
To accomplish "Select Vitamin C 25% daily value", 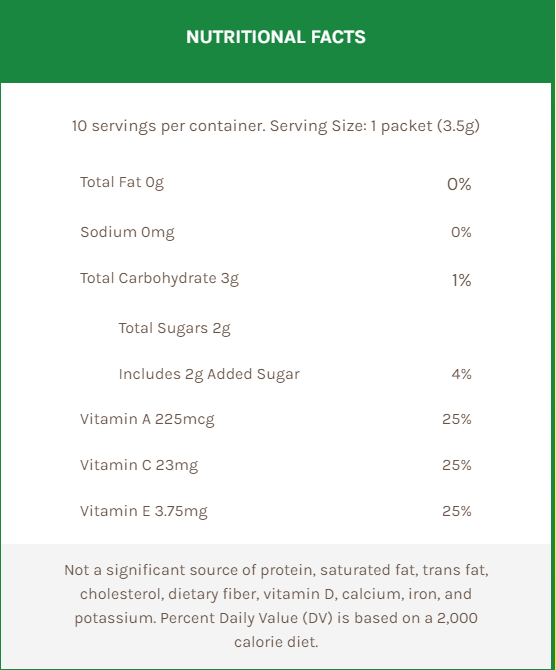I will pyautogui.click(x=457, y=465).
